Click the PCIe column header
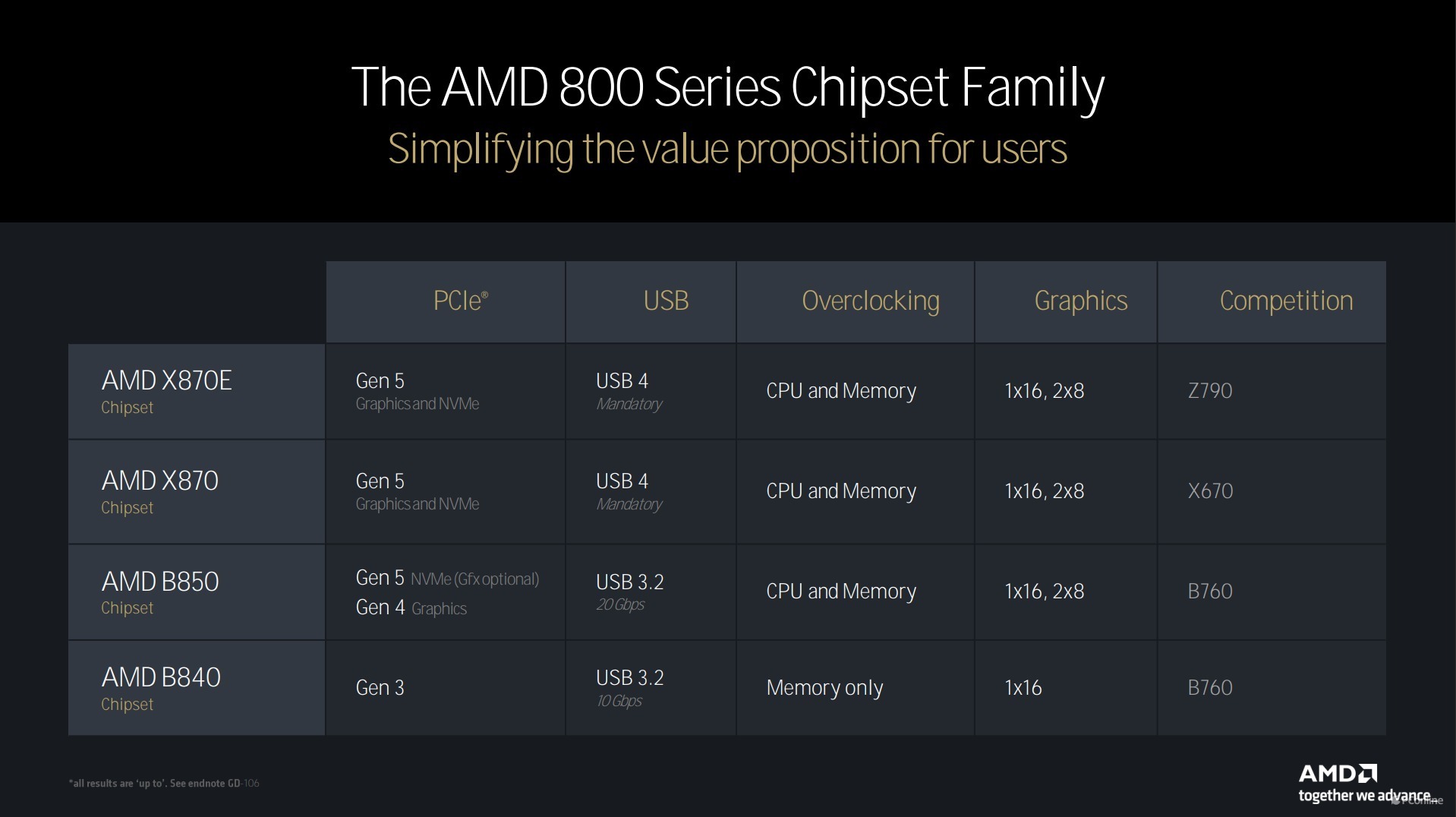 (x=460, y=301)
